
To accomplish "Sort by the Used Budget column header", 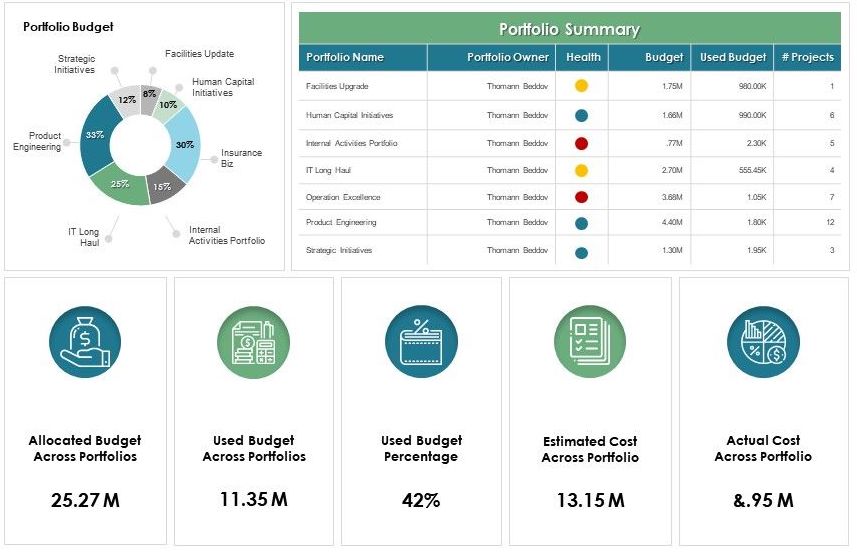I will [733, 57].
